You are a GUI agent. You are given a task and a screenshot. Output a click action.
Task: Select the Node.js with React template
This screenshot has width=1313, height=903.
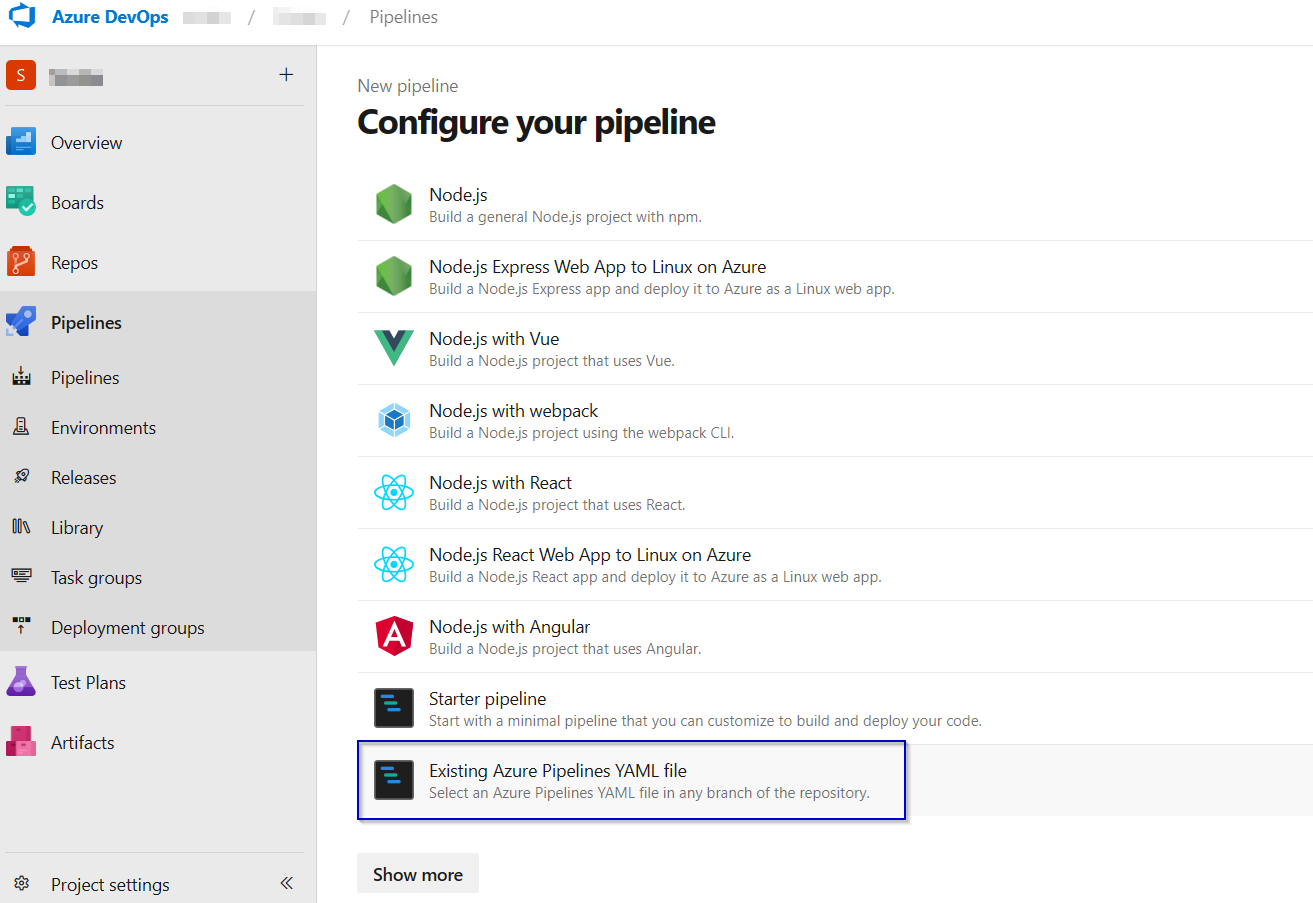pyautogui.click(x=835, y=493)
